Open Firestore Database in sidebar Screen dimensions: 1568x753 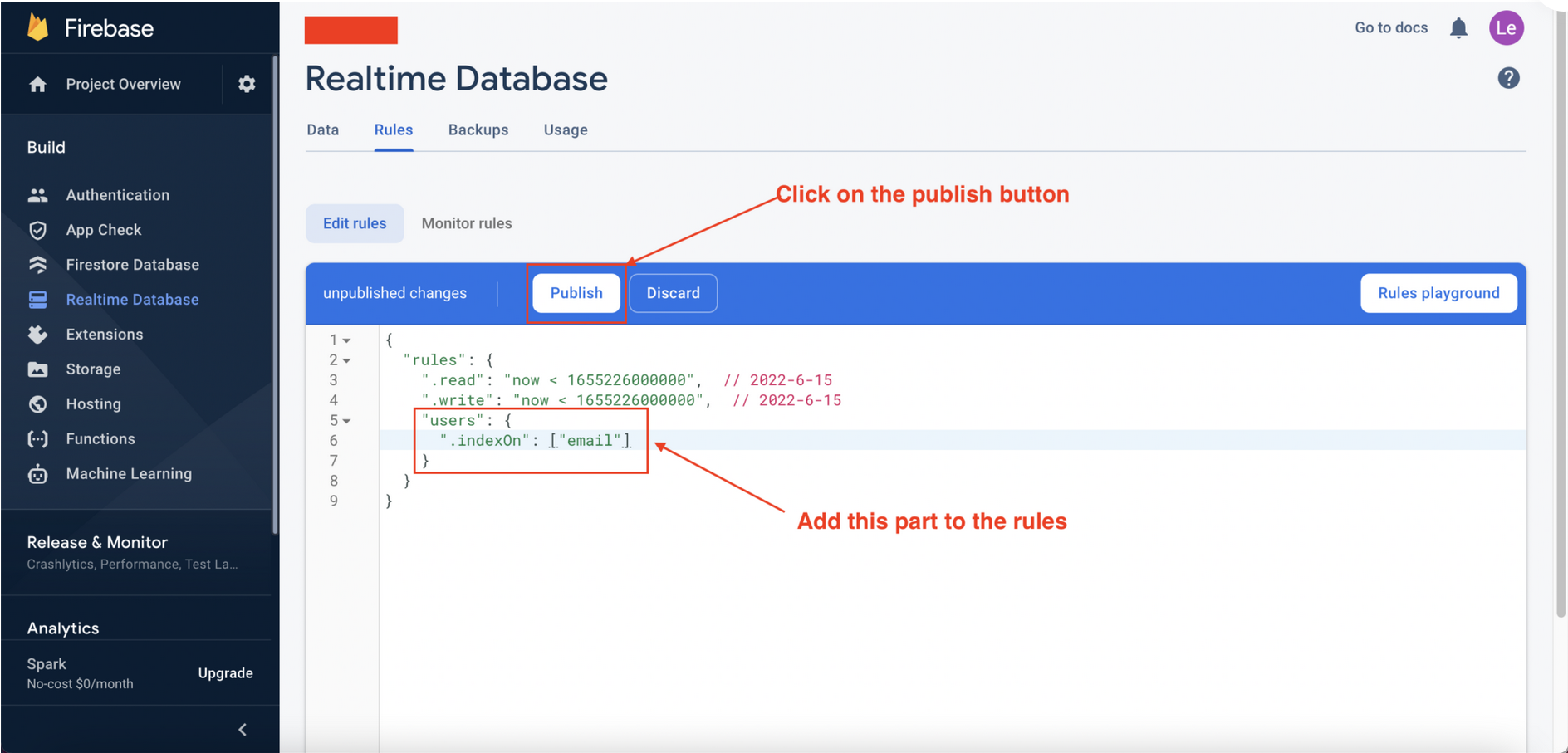133,265
